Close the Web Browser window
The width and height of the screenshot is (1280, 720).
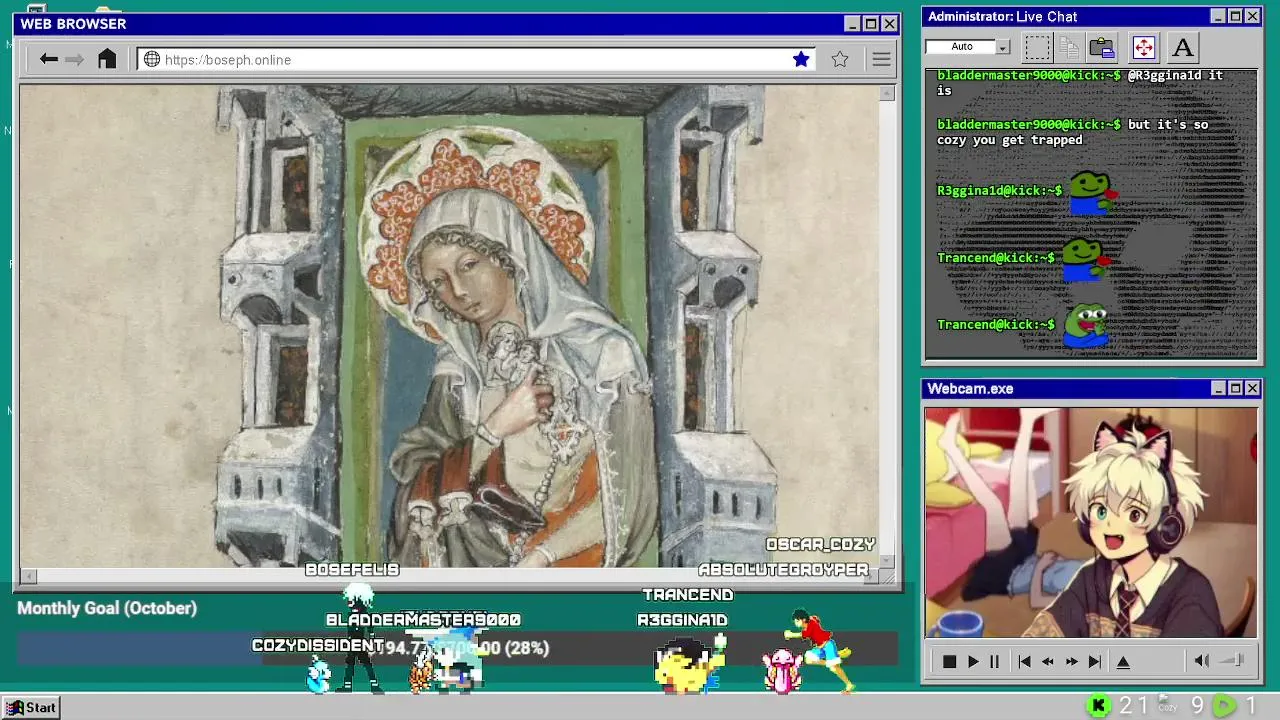point(889,24)
